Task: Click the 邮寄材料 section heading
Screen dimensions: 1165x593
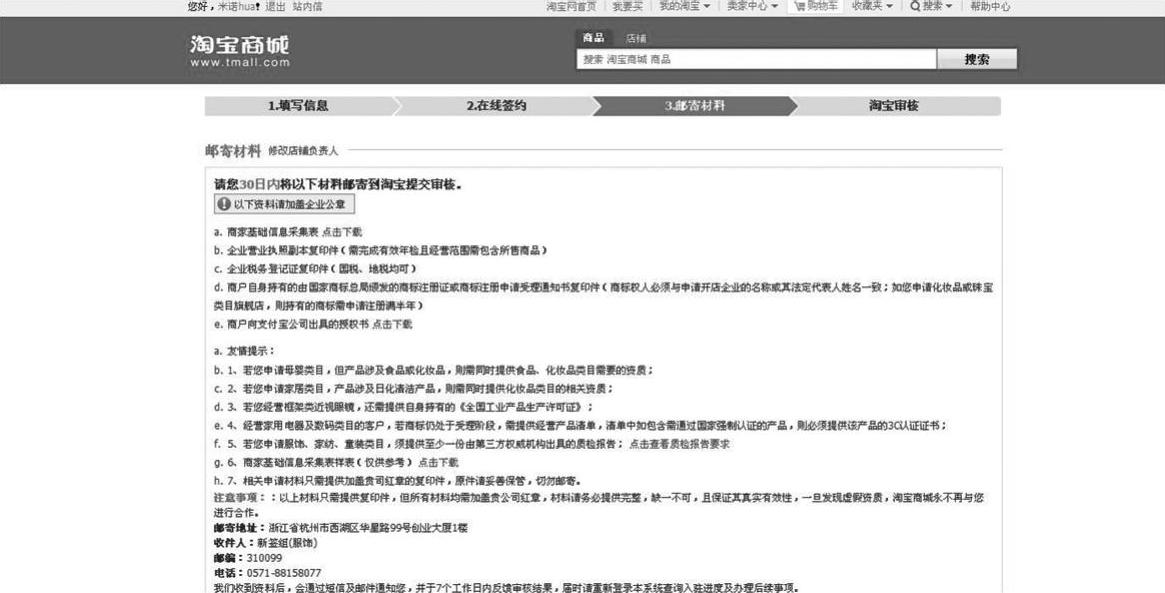Action: click(x=233, y=151)
